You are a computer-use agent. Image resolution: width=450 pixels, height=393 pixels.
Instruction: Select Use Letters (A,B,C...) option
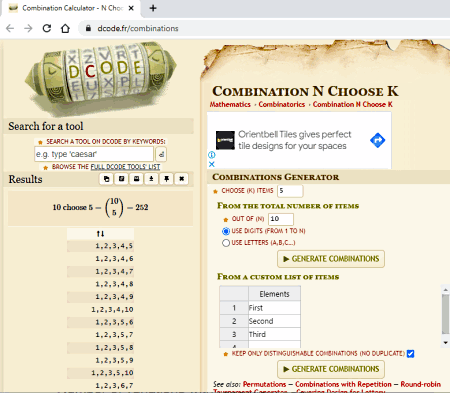tap(226, 243)
